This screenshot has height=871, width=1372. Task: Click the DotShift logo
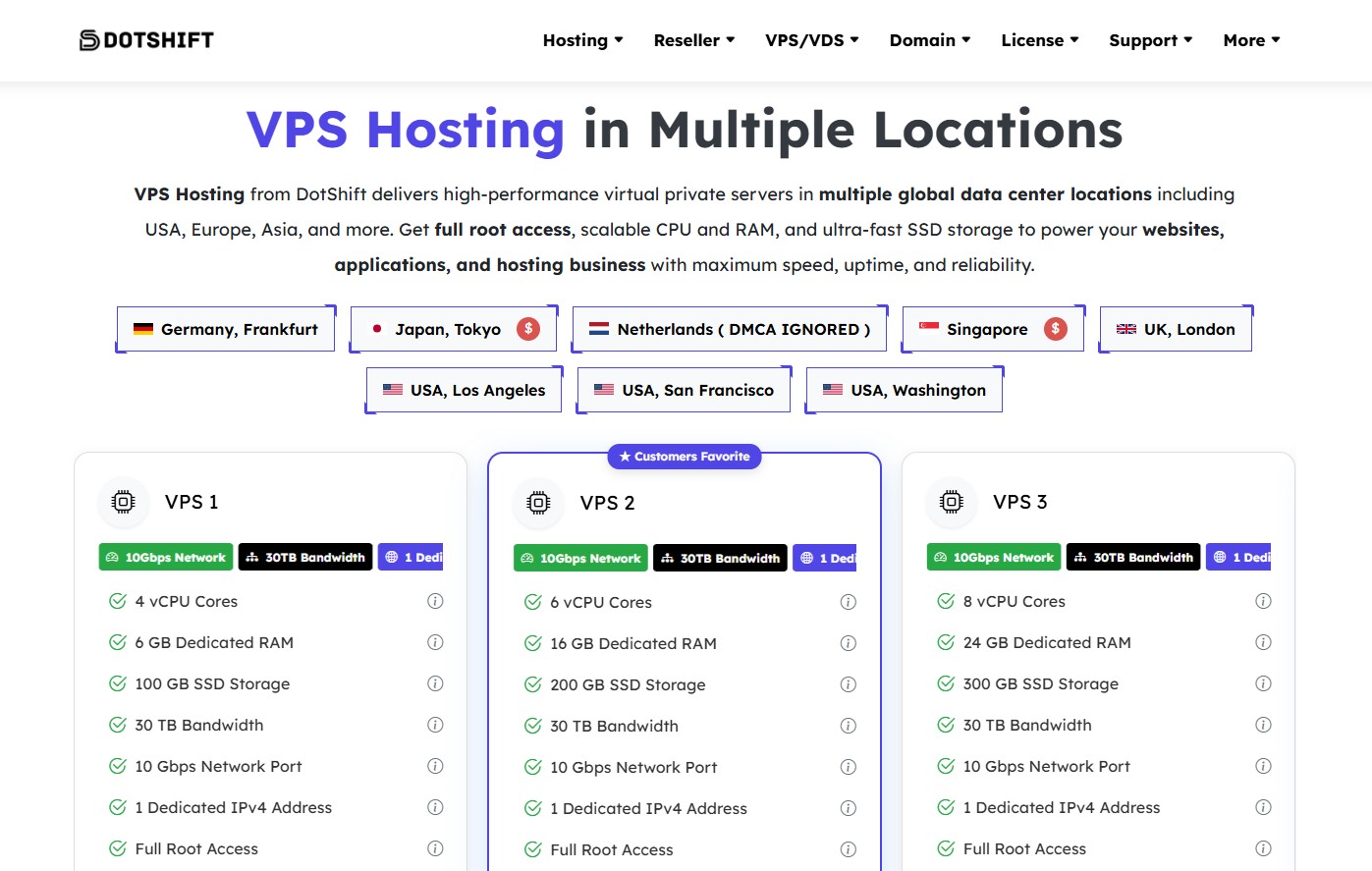[x=146, y=40]
